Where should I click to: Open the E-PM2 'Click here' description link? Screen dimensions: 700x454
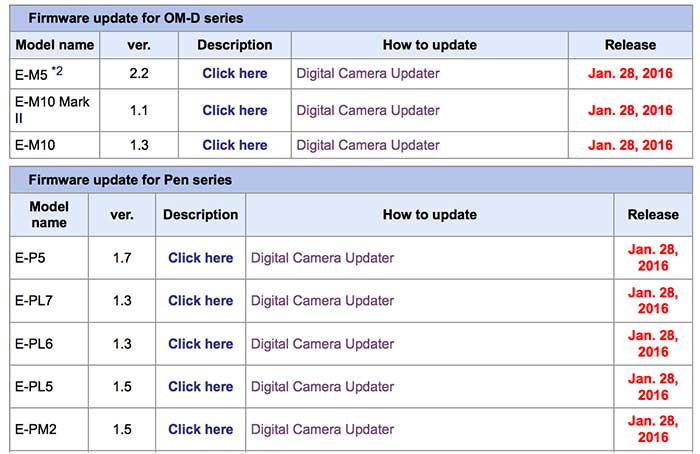200,430
